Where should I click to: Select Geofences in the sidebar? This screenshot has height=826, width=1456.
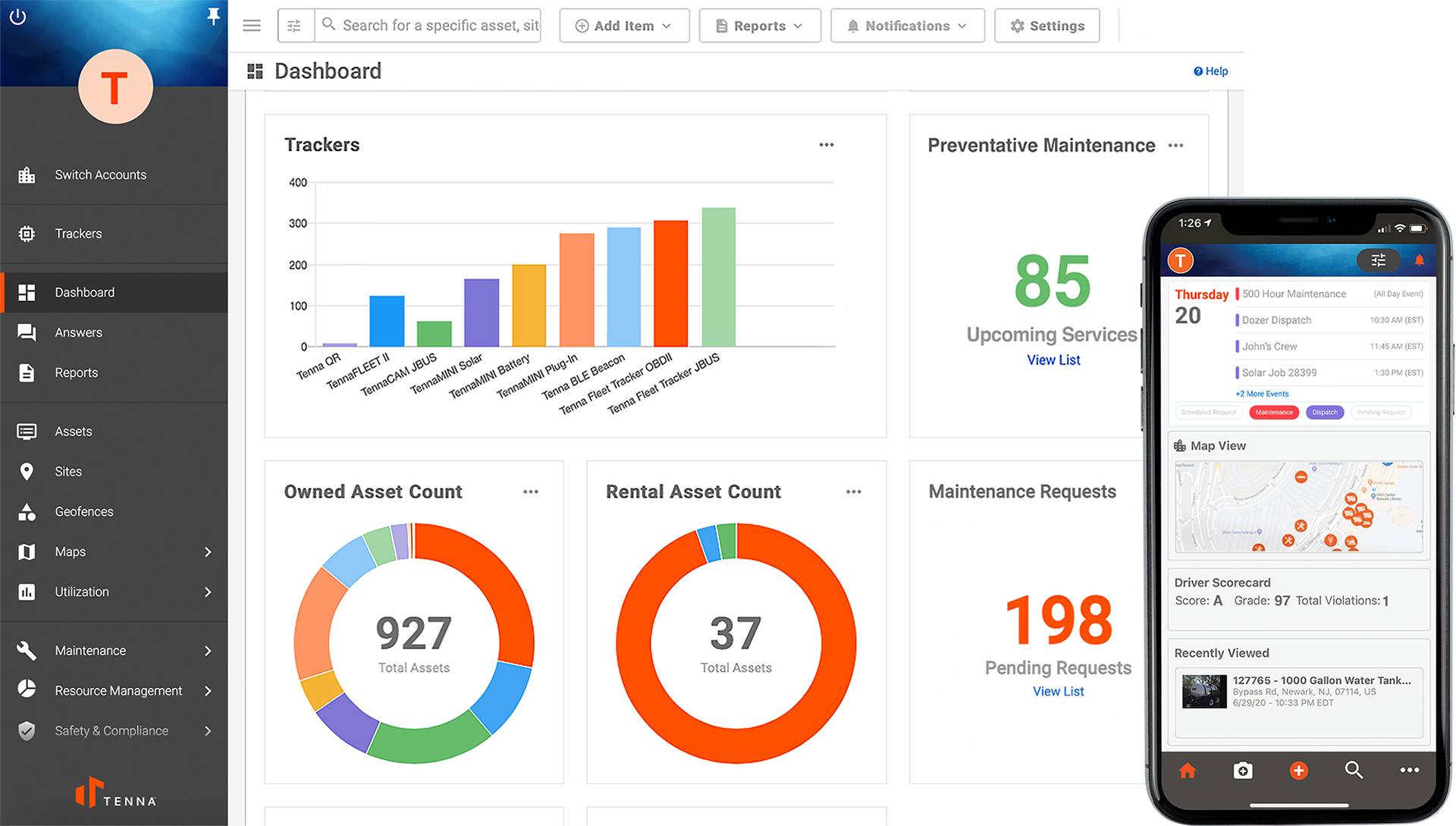pyautogui.click(x=114, y=512)
